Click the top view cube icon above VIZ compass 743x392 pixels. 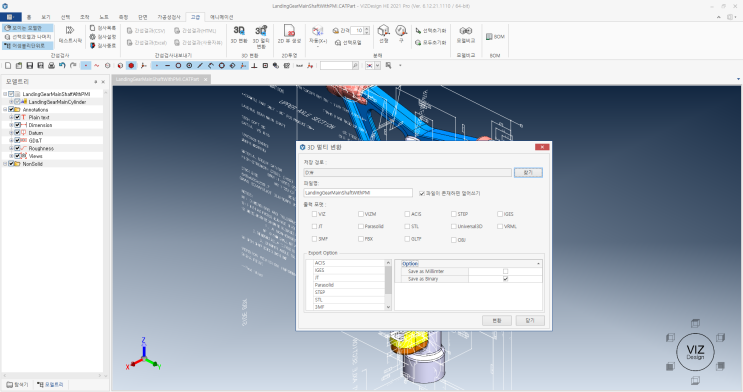[x=695, y=323]
